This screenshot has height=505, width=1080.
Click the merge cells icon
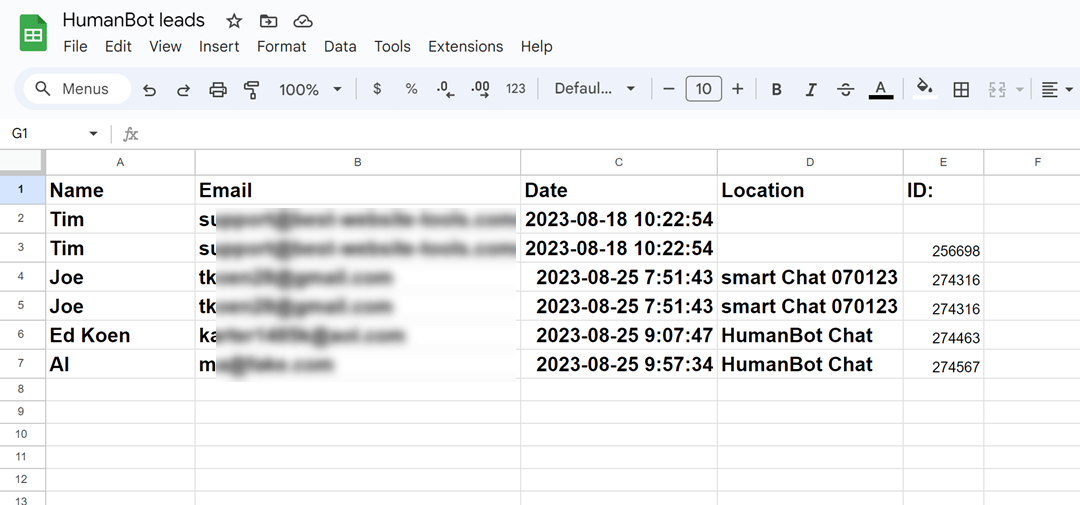click(x=997, y=90)
